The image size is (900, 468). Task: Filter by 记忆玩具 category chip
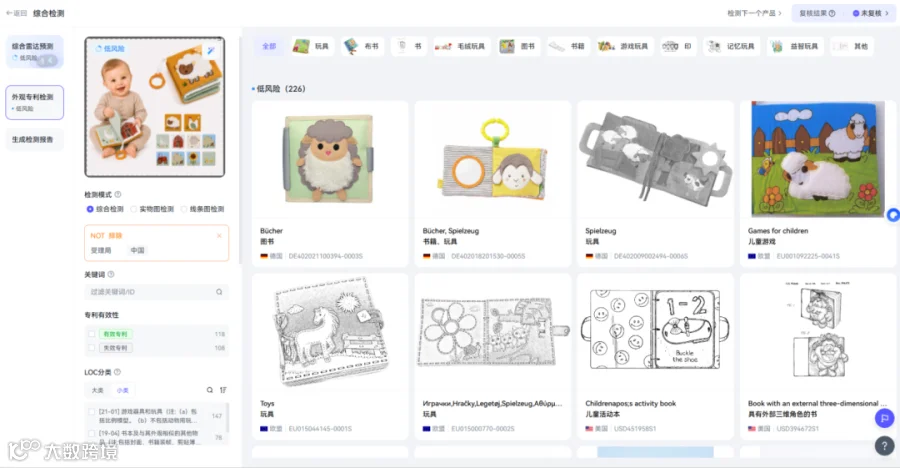pos(732,46)
